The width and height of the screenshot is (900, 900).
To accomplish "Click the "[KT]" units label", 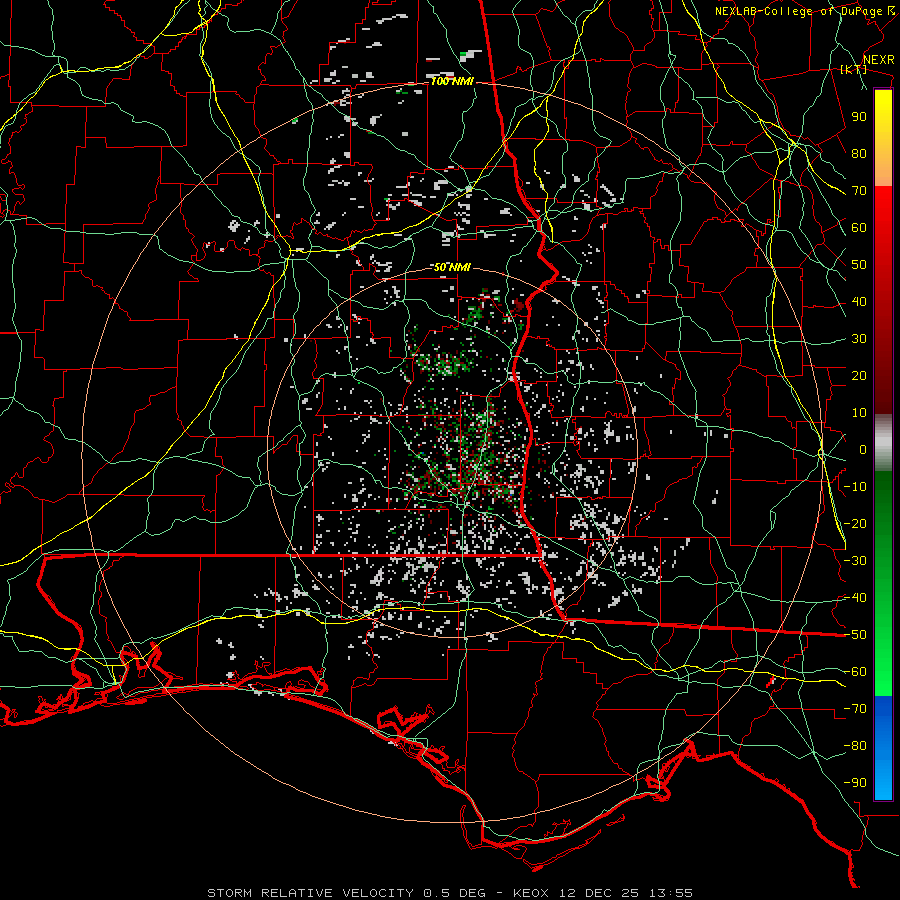I will (x=853, y=69).
